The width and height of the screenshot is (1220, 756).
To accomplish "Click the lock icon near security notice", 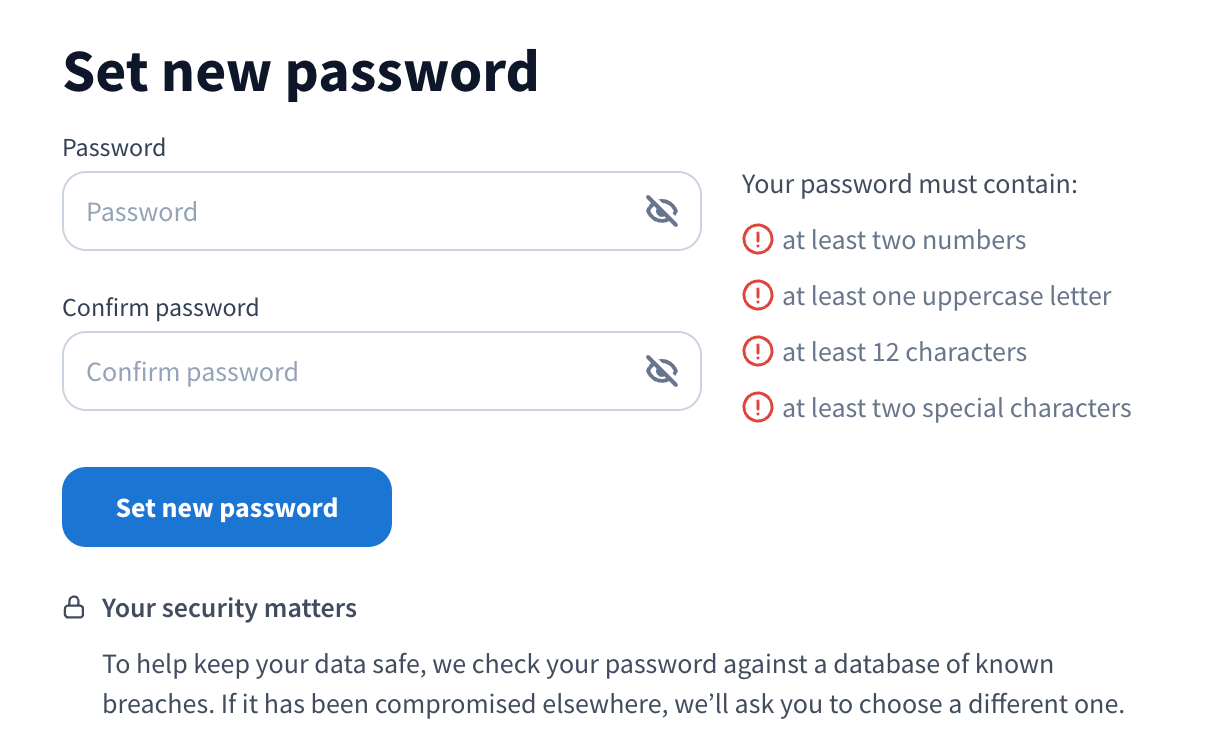I will (x=74, y=608).
